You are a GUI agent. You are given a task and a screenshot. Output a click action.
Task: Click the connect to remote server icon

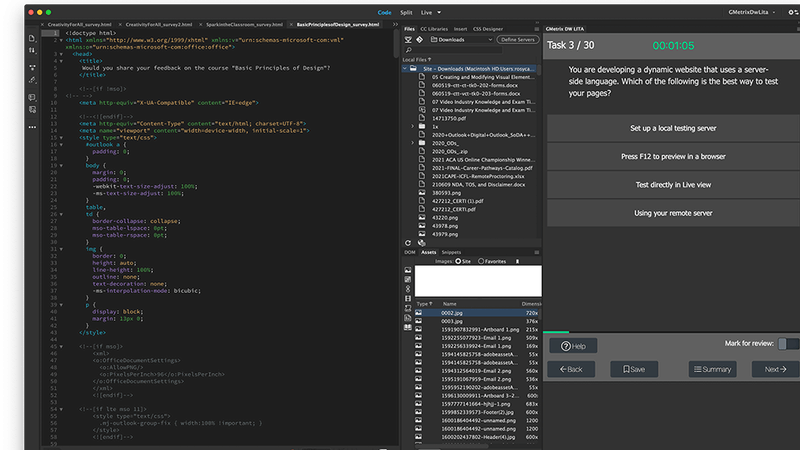(408, 39)
